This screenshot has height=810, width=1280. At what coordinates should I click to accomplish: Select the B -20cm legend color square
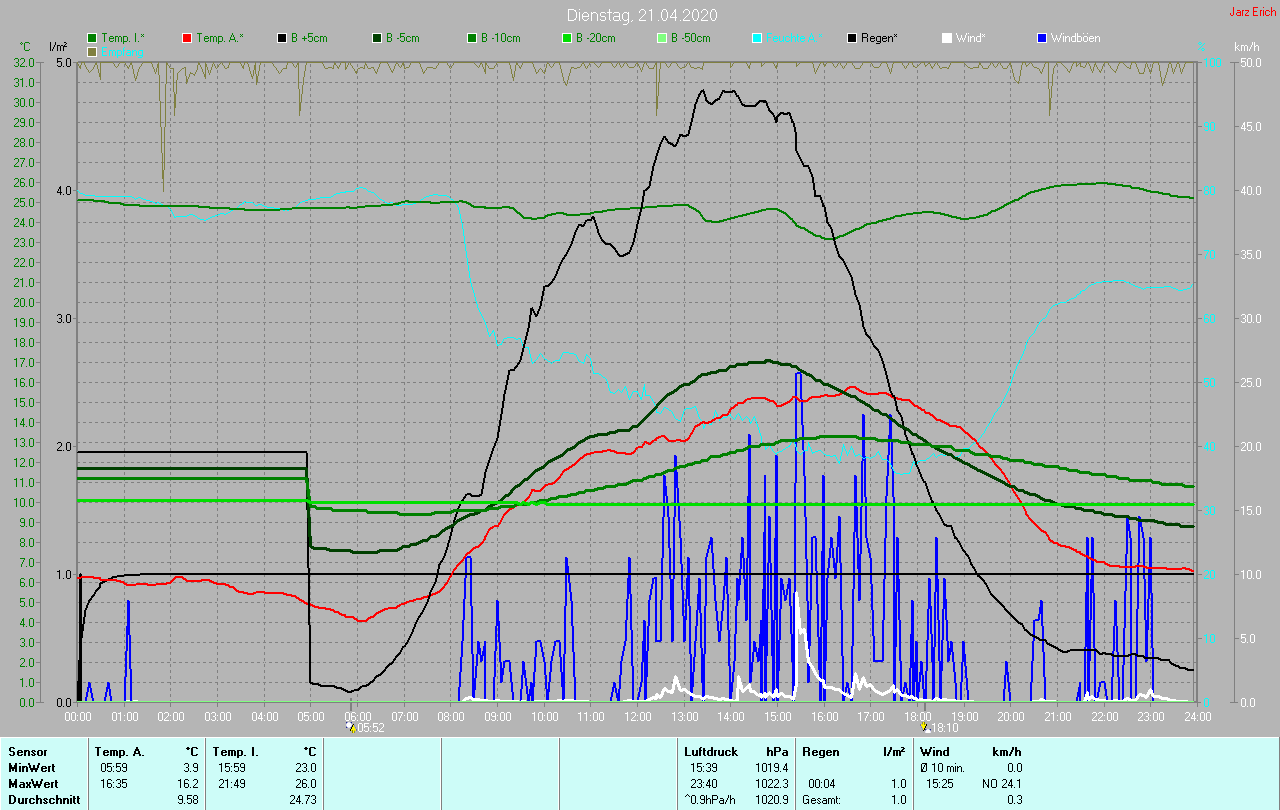(567, 38)
